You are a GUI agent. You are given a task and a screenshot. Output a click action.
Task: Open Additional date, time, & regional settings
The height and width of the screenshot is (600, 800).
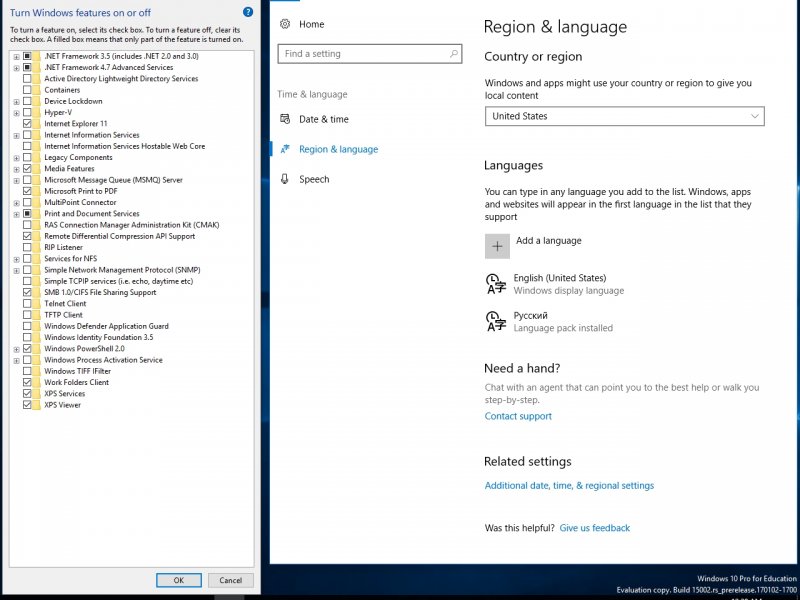[x=569, y=485]
